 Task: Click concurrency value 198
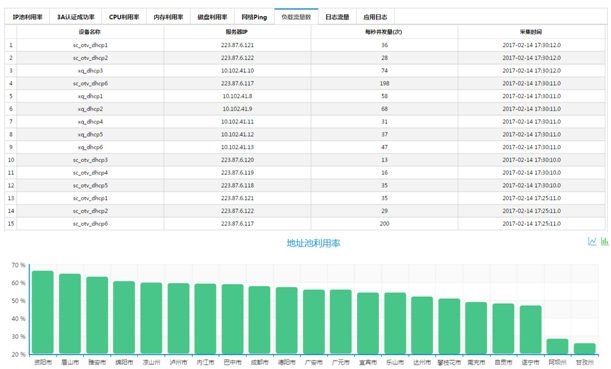[385, 83]
